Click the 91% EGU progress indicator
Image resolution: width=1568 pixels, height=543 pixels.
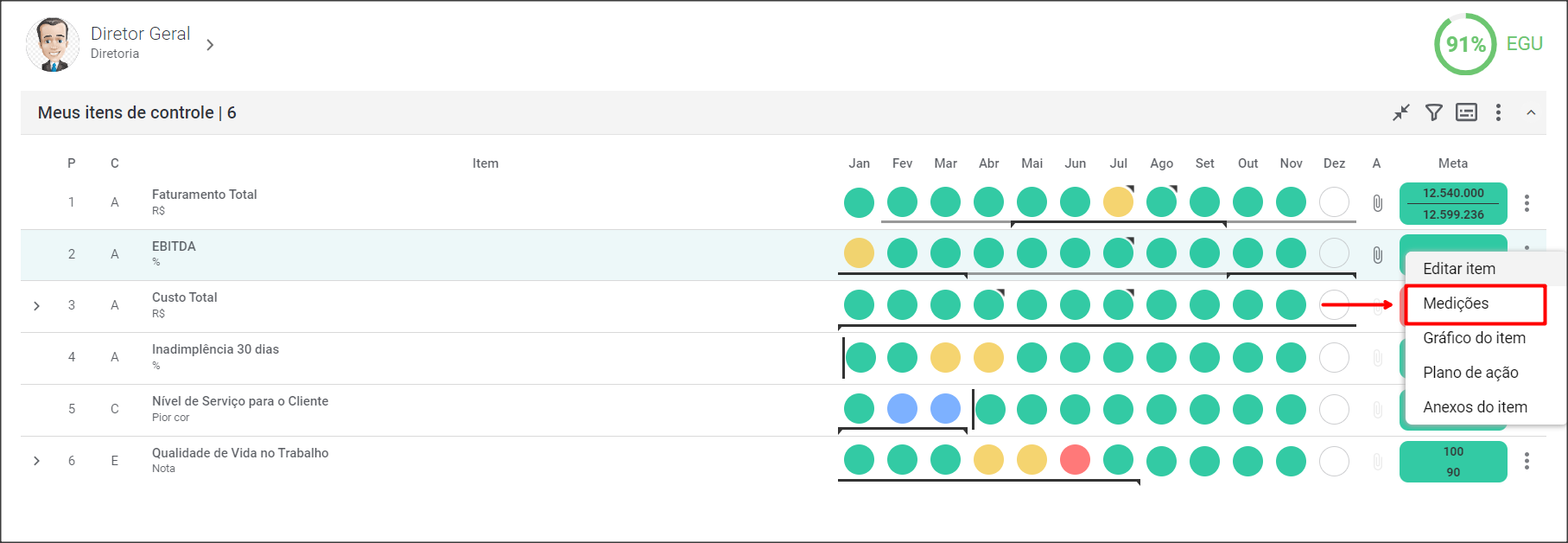point(1465,44)
